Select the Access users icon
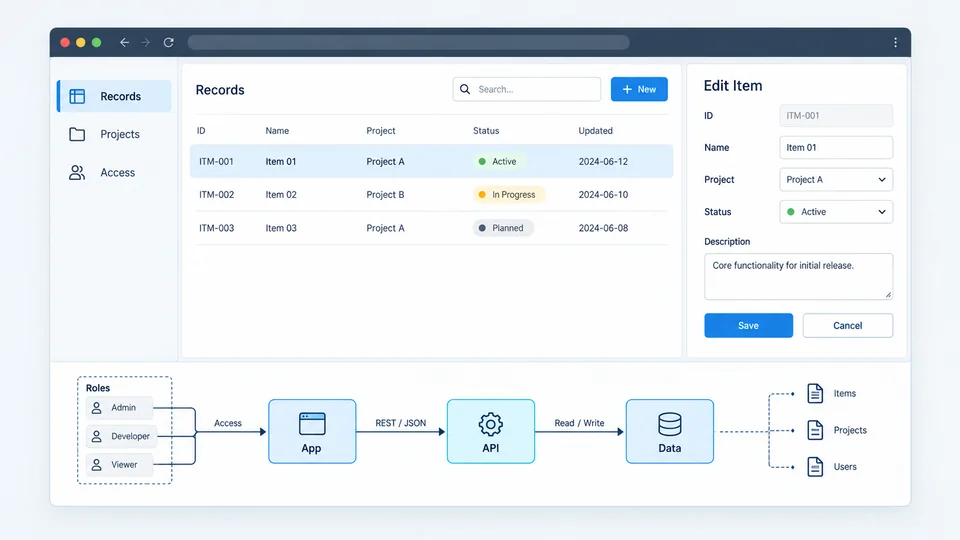Image resolution: width=960 pixels, height=540 pixels. pos(77,173)
